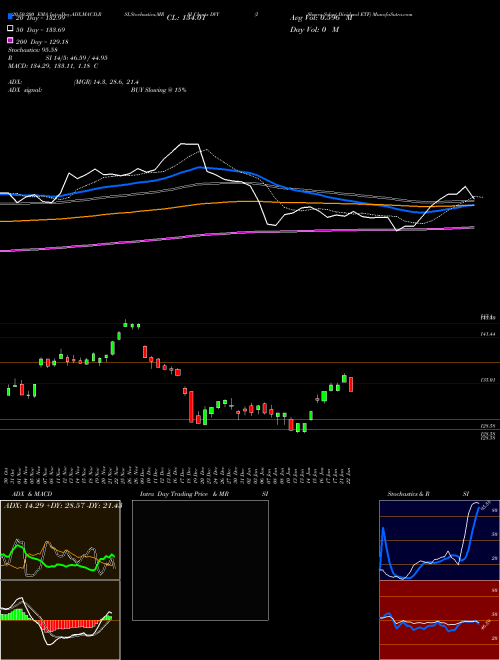500x660 pixels.
Task: Open the ADX indicator chart panel
Action: pos(60,540)
